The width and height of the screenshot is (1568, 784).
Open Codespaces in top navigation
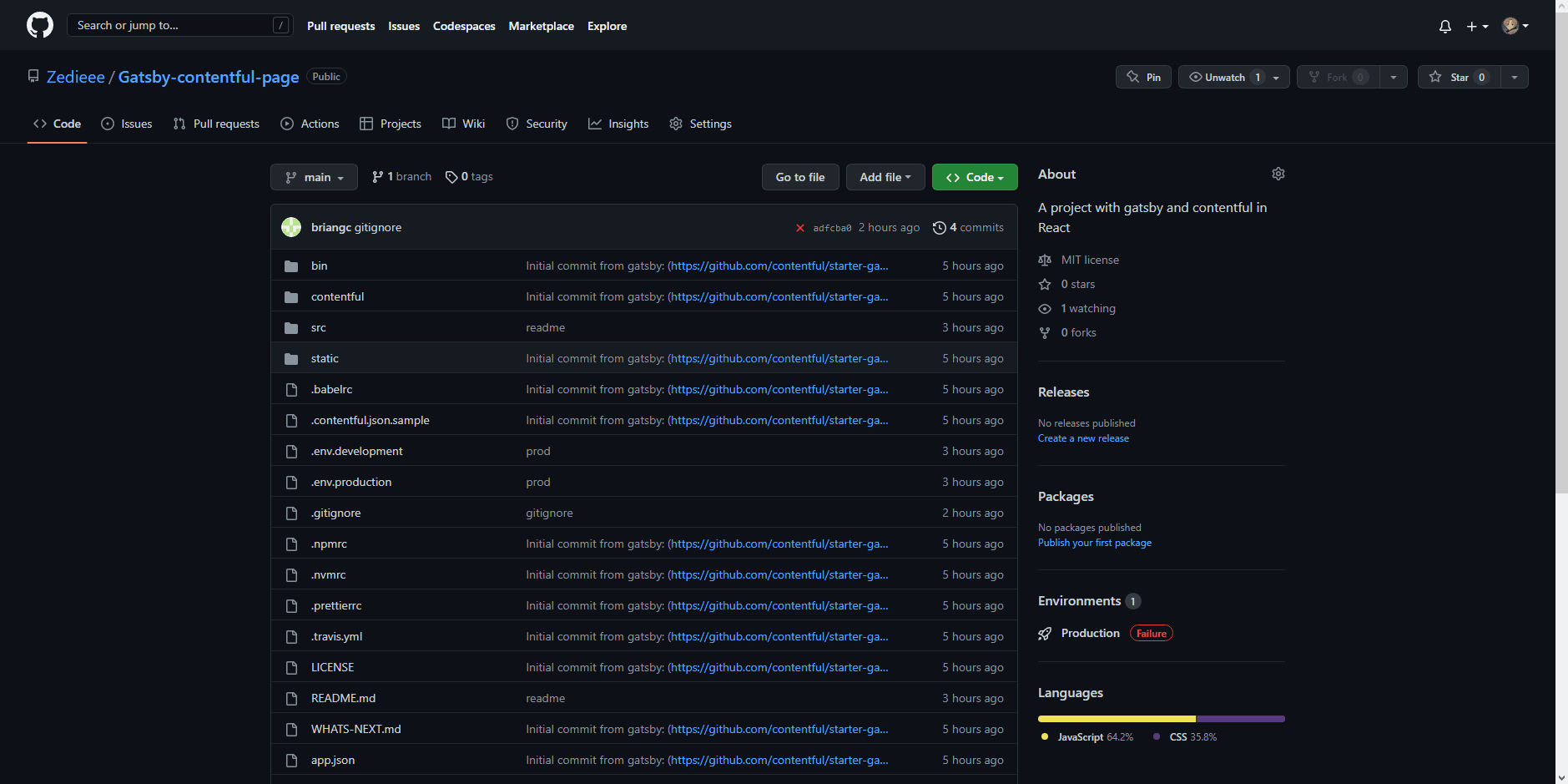pyautogui.click(x=464, y=26)
